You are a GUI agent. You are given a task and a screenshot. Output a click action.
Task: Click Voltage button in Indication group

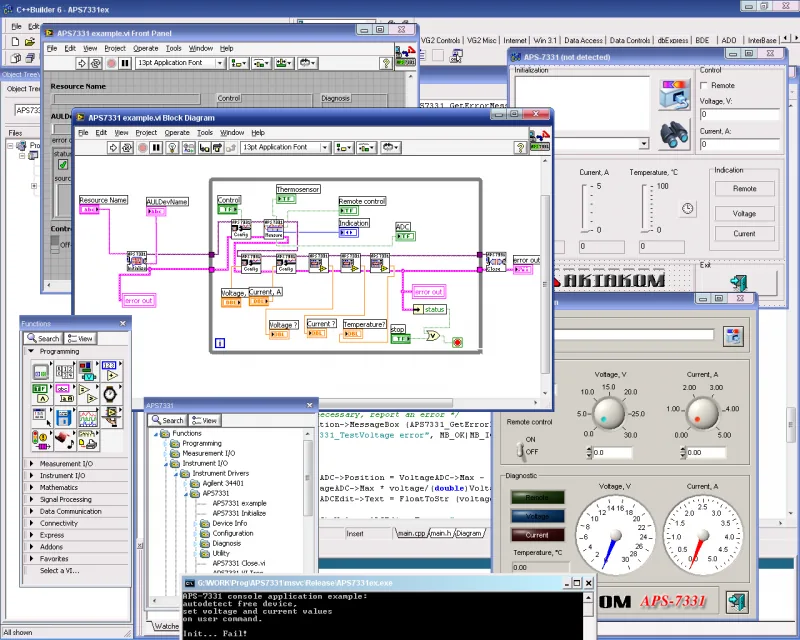click(x=744, y=214)
